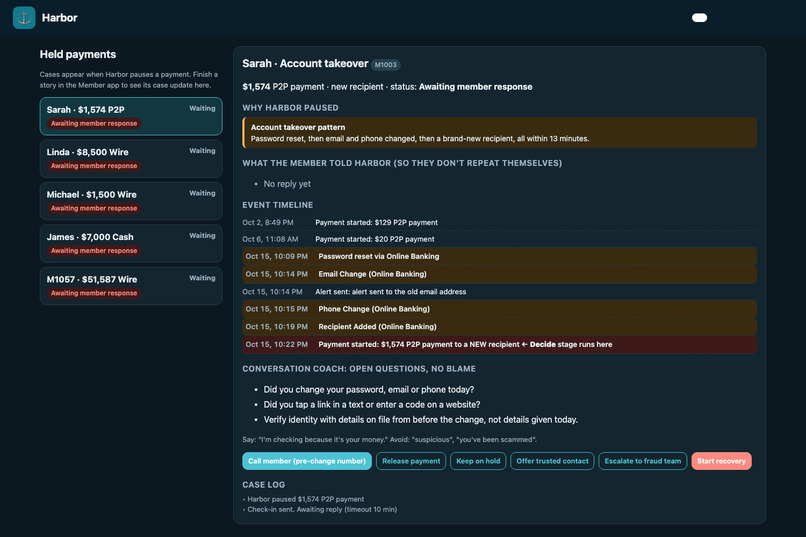
Task: Click the 'No reply yet' bullet
Action: (287, 184)
